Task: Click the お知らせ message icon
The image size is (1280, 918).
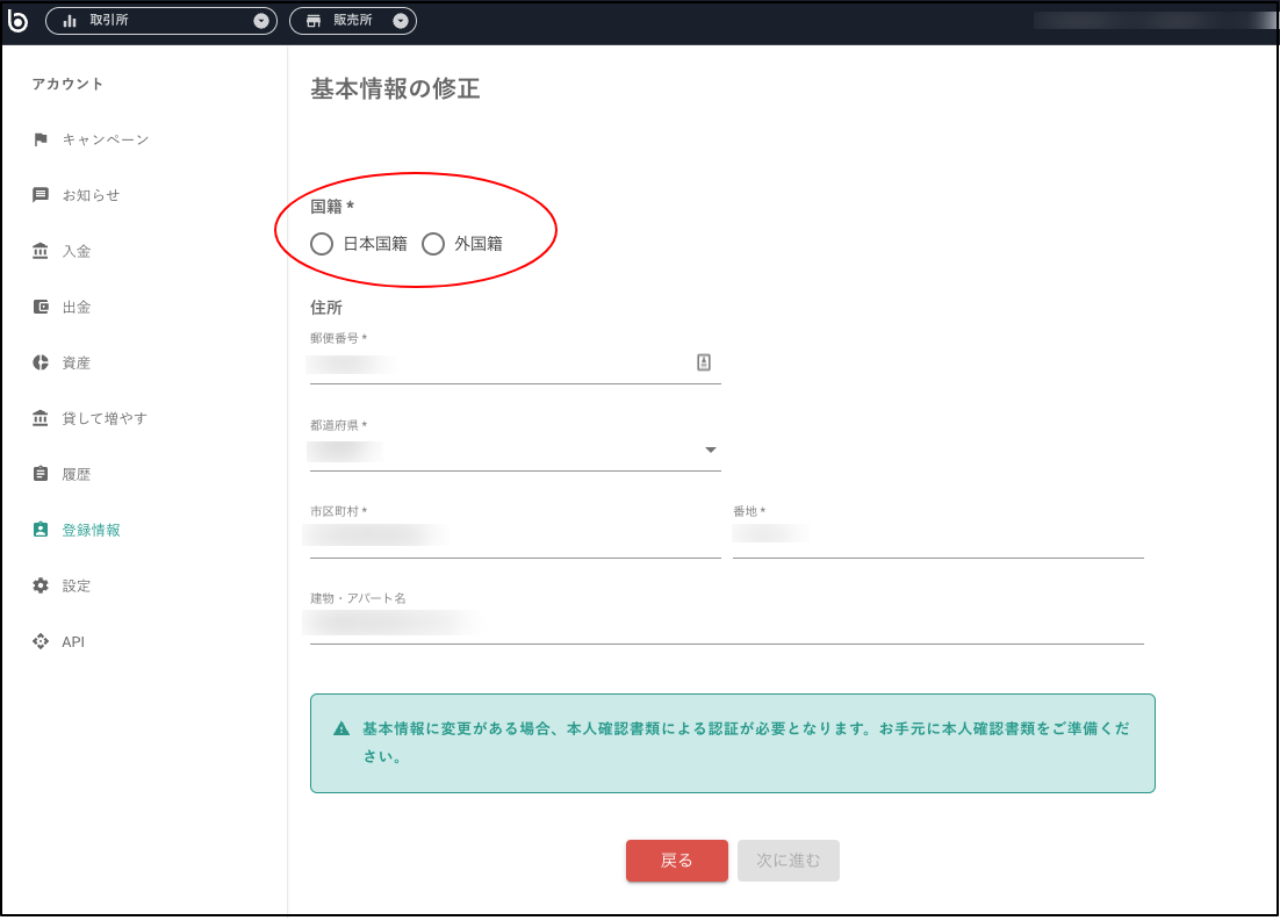Action: [41, 195]
